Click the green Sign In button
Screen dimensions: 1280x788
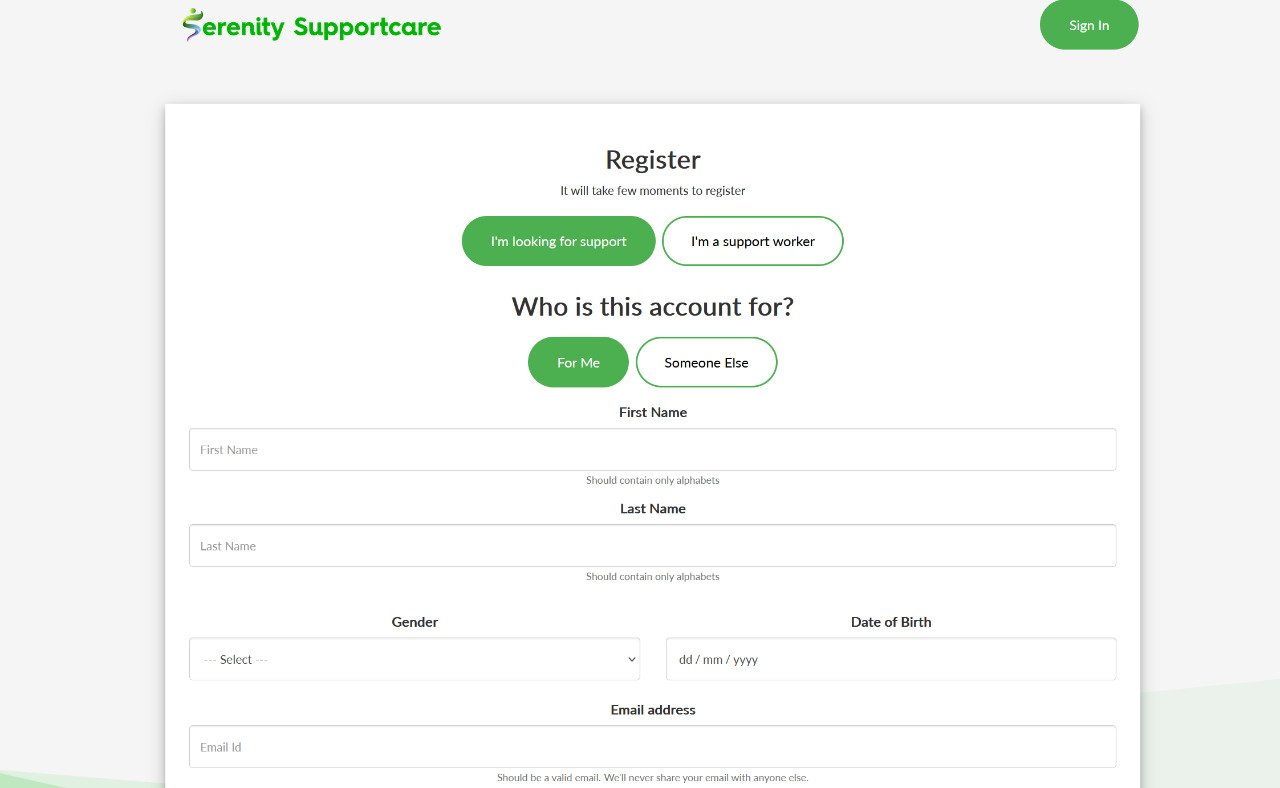pos(1089,25)
